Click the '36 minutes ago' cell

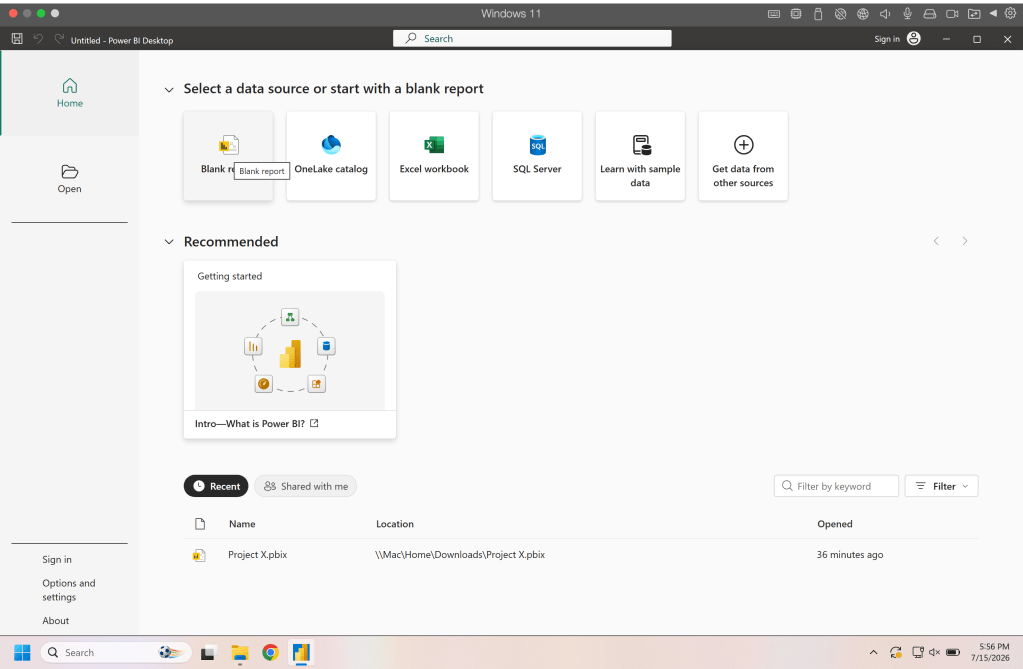pos(850,555)
